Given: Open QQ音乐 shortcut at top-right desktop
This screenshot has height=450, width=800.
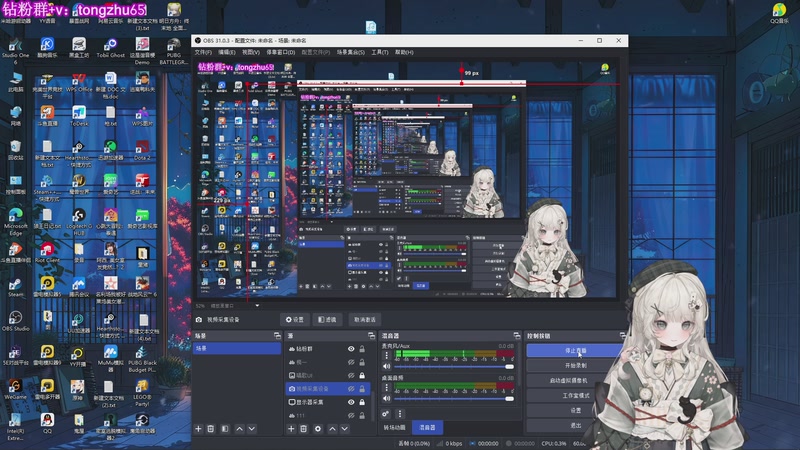Looking at the screenshot, I should click(779, 13).
